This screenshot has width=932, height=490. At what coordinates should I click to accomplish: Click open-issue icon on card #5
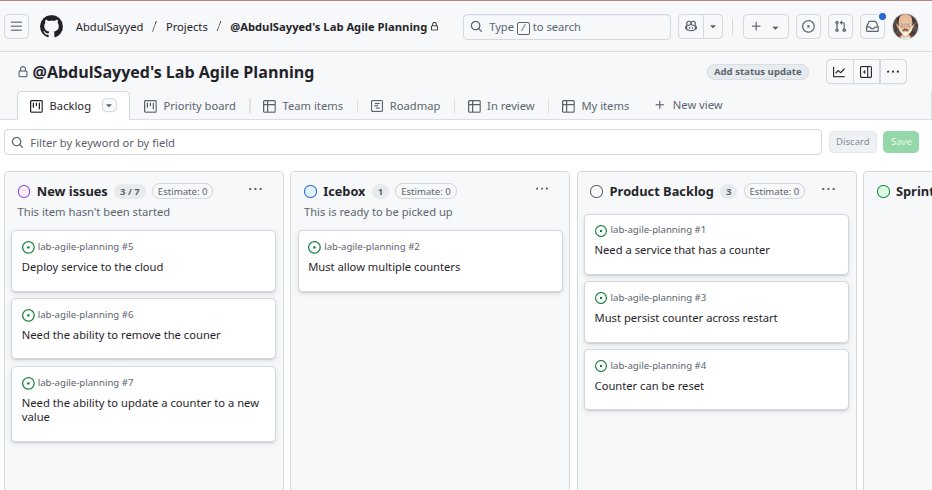(28, 247)
